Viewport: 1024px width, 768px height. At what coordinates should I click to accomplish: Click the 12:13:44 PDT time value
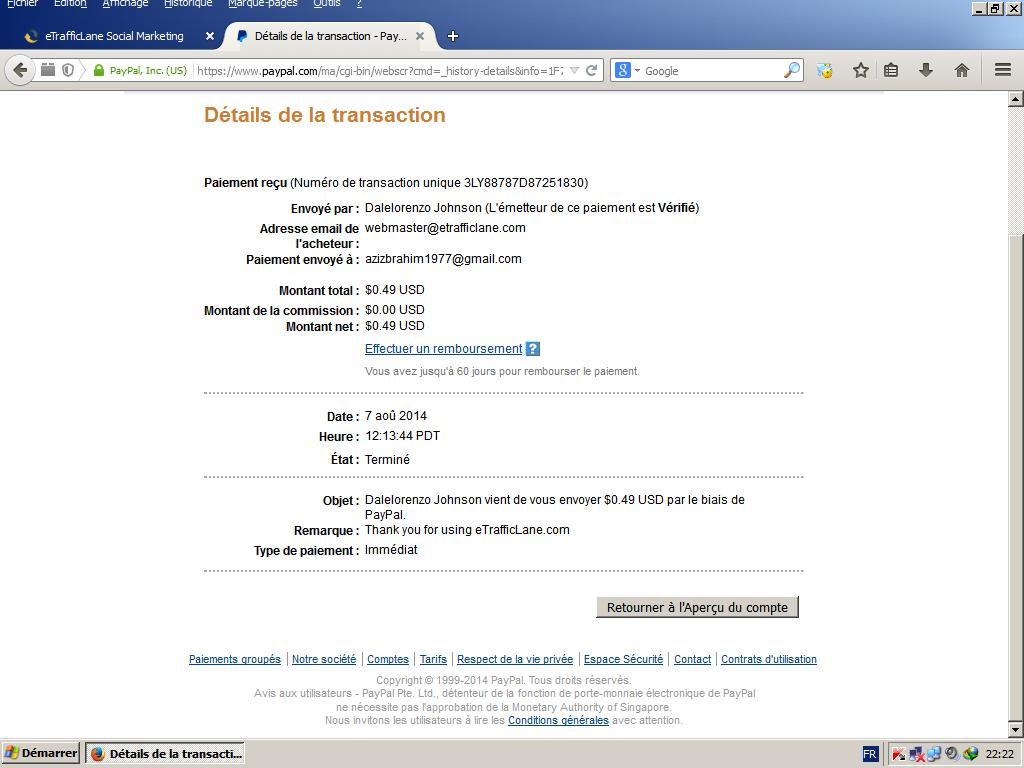[x=402, y=436]
